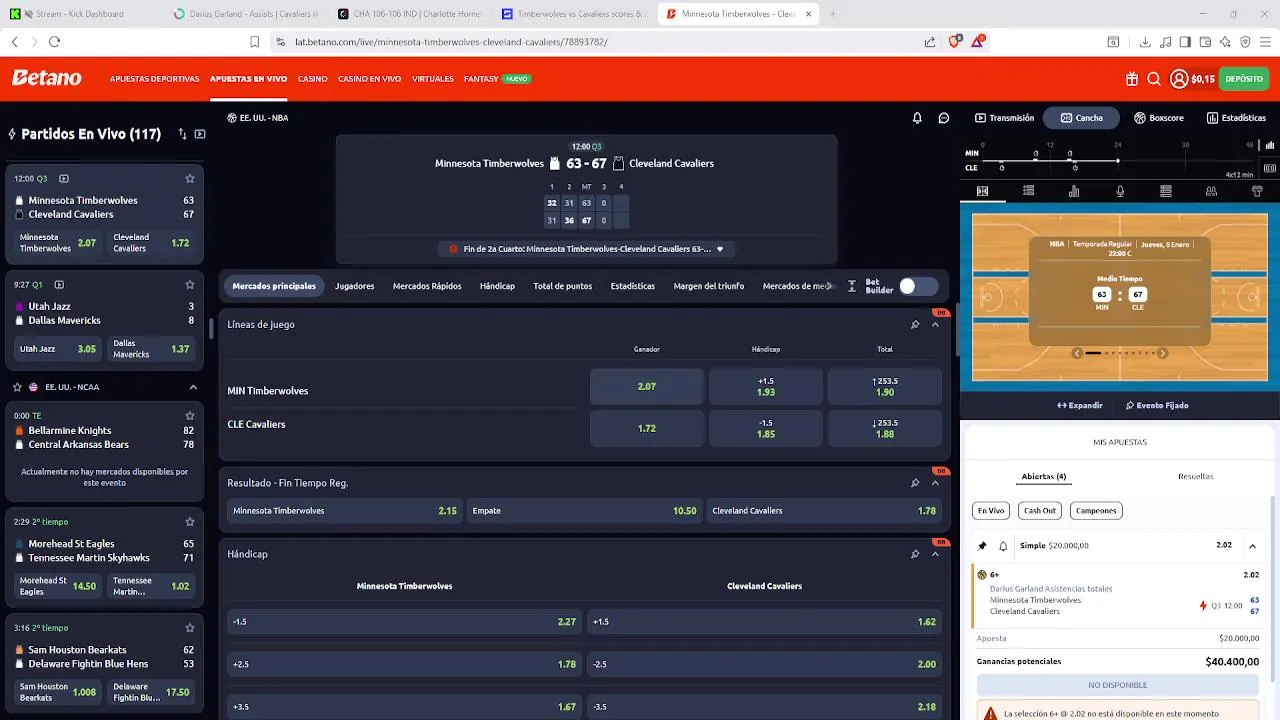
Task: Toggle the Campeones filter chip
Action: [x=1096, y=510]
